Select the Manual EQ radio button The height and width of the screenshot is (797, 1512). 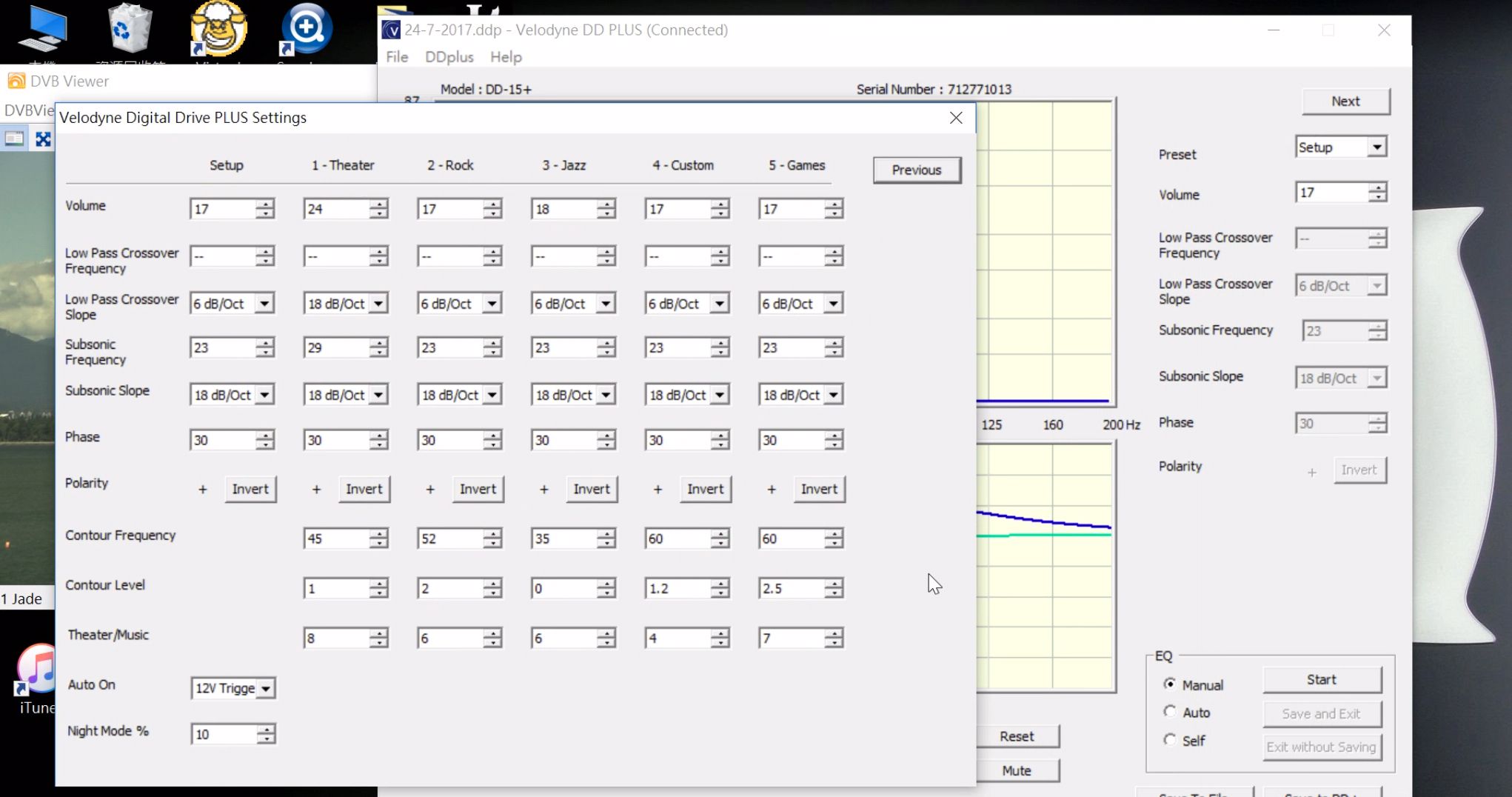point(1169,684)
